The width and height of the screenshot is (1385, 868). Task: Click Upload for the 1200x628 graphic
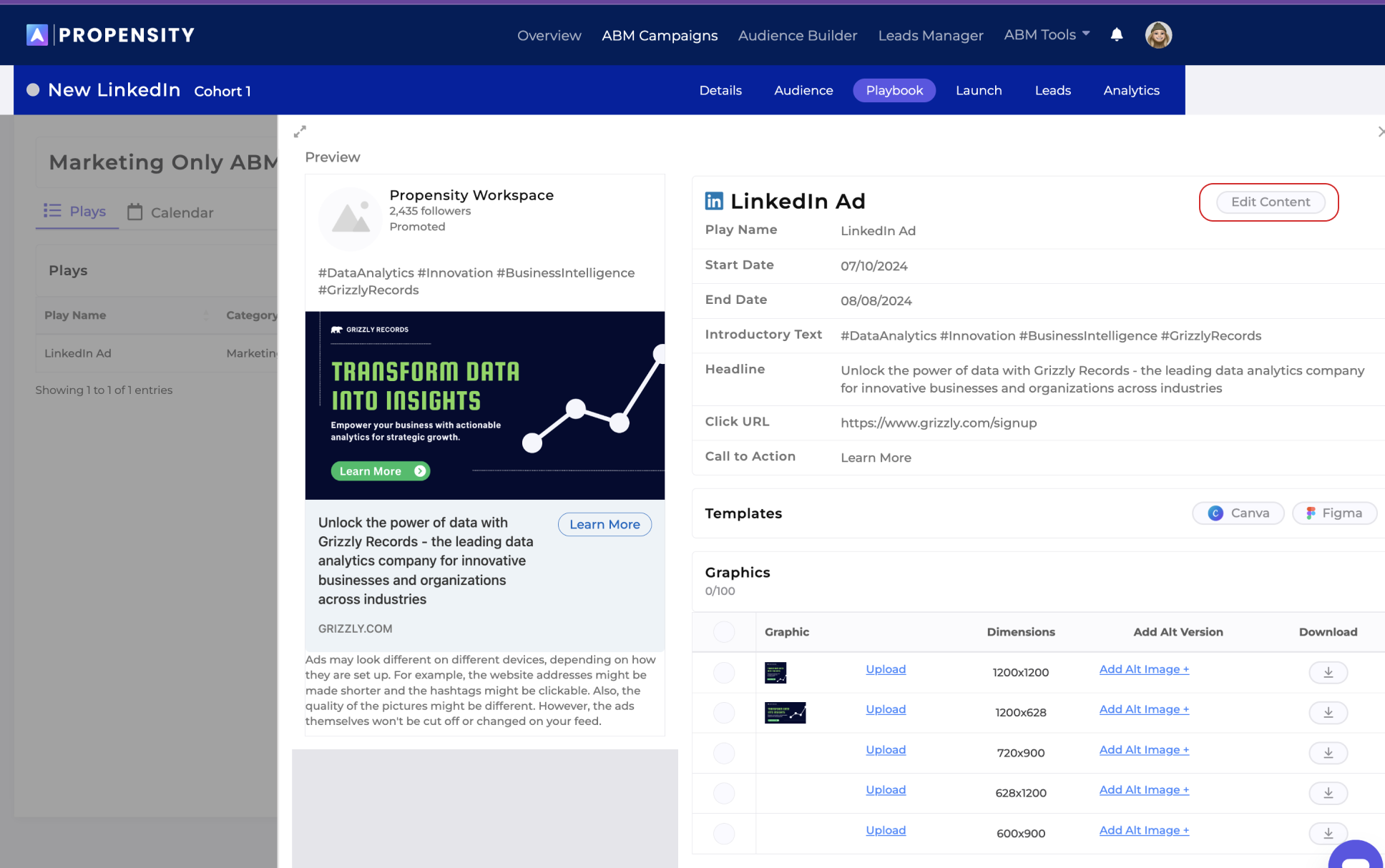coord(886,709)
